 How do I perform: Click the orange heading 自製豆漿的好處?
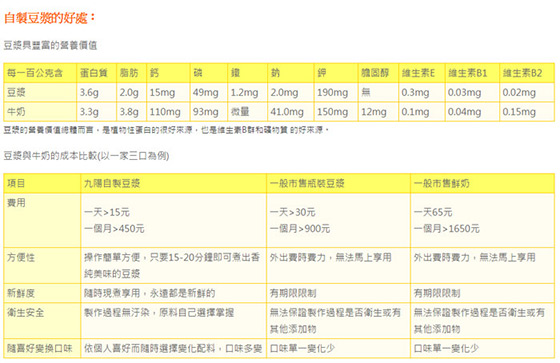click(50, 18)
